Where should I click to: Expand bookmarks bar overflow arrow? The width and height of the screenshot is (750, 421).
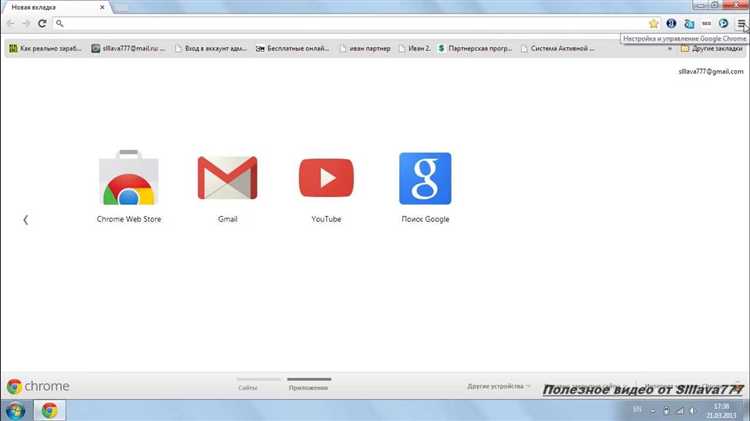pyautogui.click(x=670, y=49)
